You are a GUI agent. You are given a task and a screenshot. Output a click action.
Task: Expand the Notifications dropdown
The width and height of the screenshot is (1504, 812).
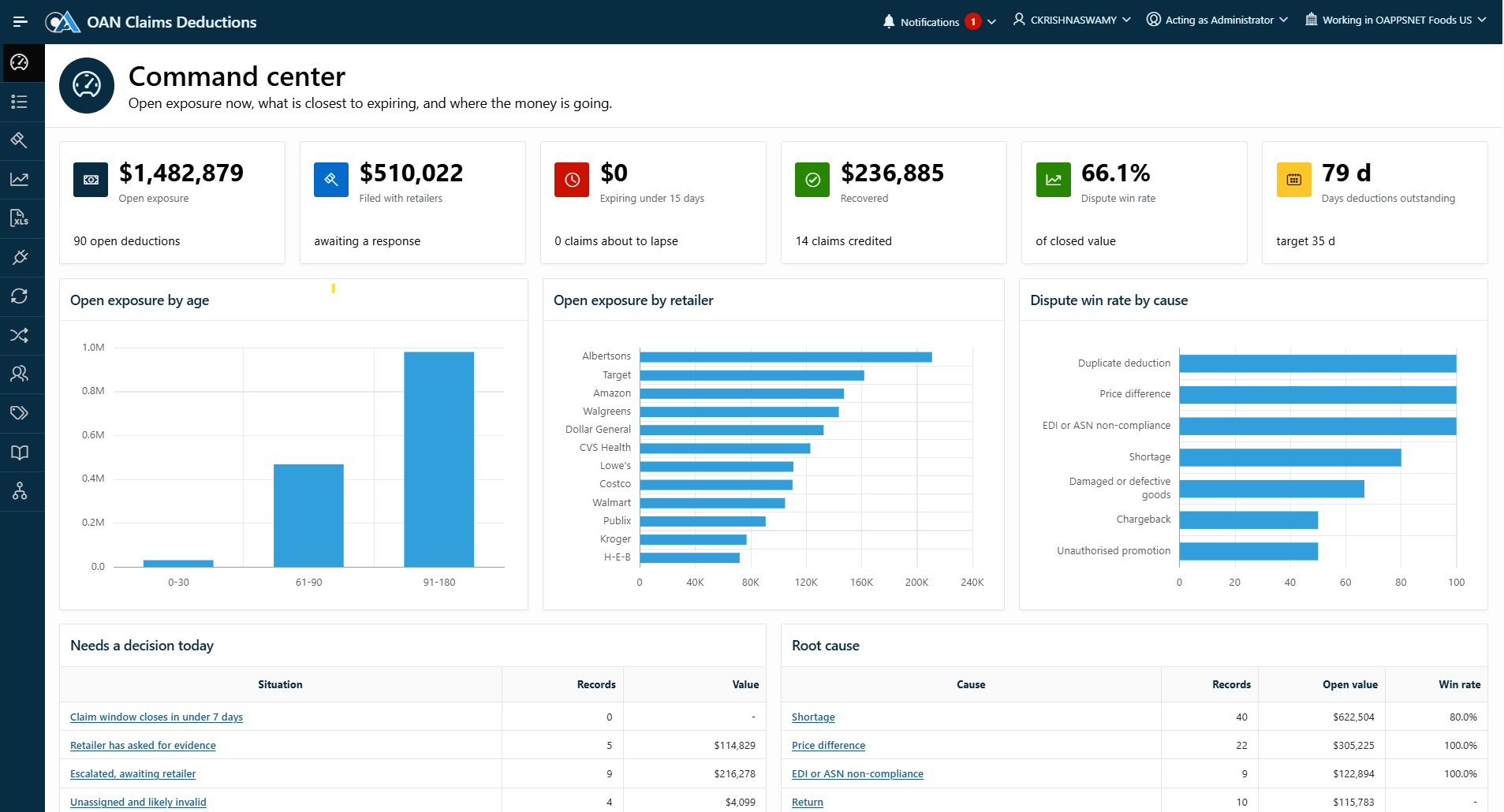click(x=939, y=21)
